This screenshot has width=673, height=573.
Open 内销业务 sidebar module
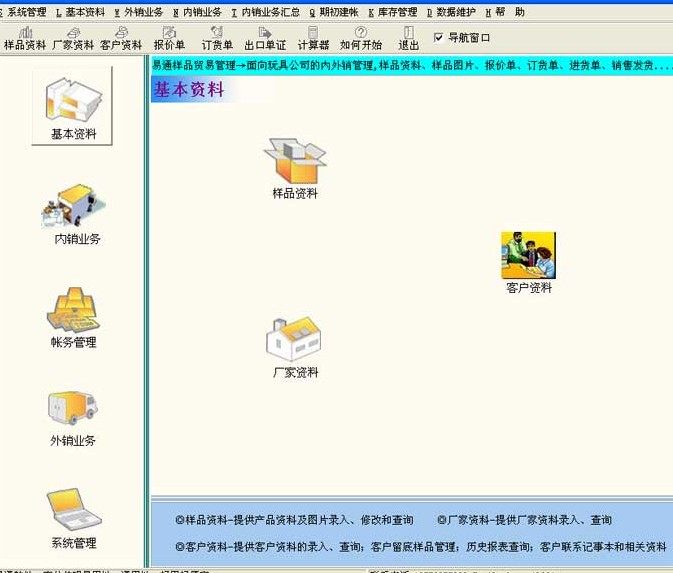(76, 213)
